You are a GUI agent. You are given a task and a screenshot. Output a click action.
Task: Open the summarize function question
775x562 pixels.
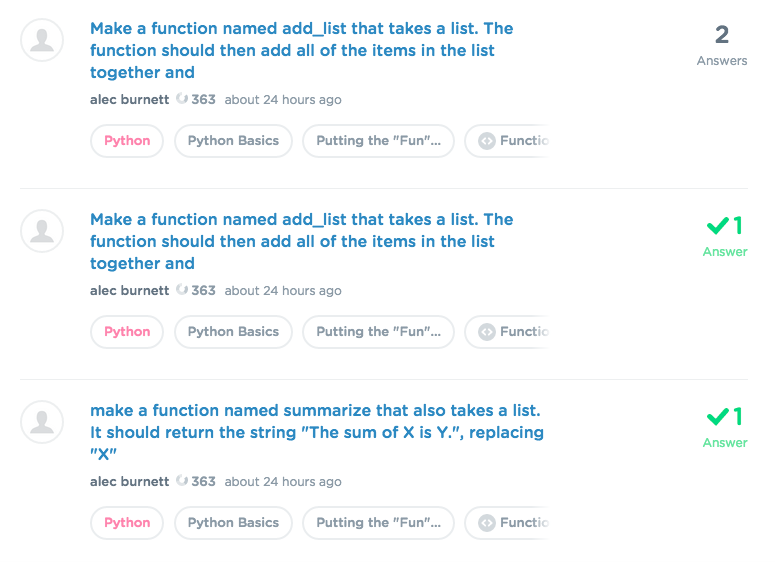tap(316, 432)
